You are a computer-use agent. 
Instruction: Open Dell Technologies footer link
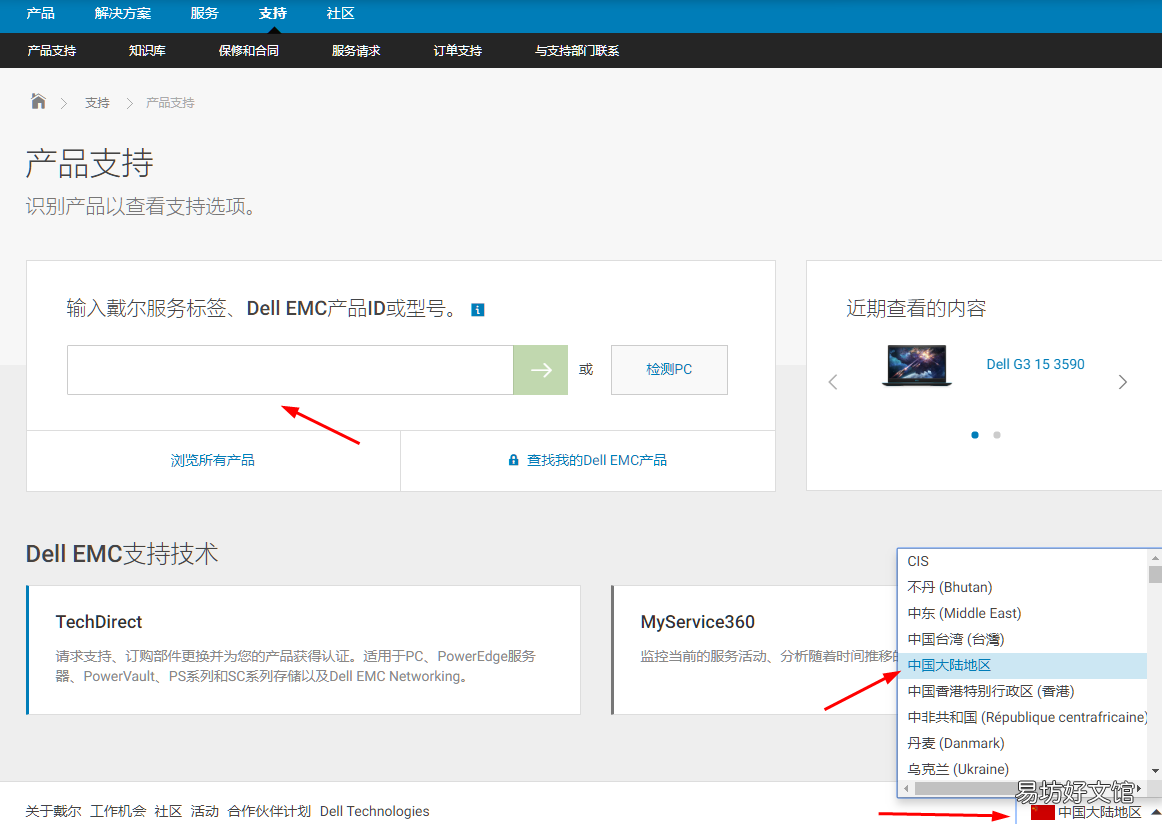coord(374,811)
